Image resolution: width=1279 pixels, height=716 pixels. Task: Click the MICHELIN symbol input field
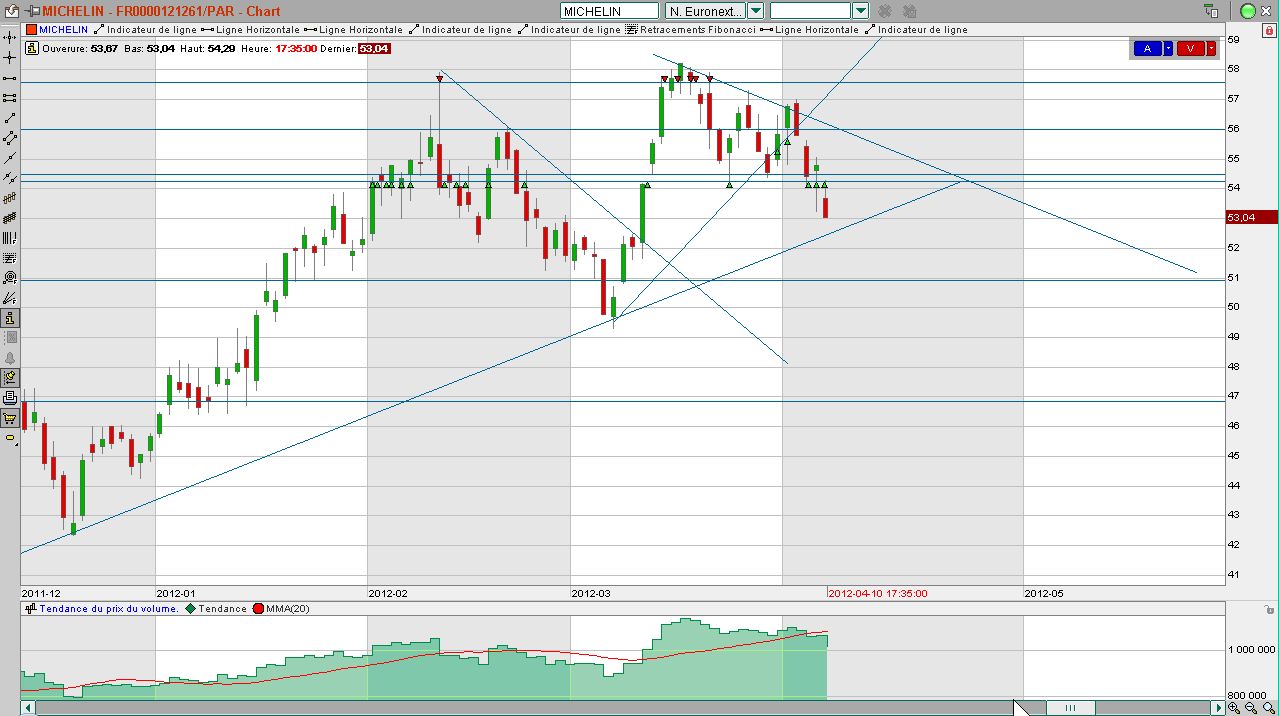coord(609,11)
